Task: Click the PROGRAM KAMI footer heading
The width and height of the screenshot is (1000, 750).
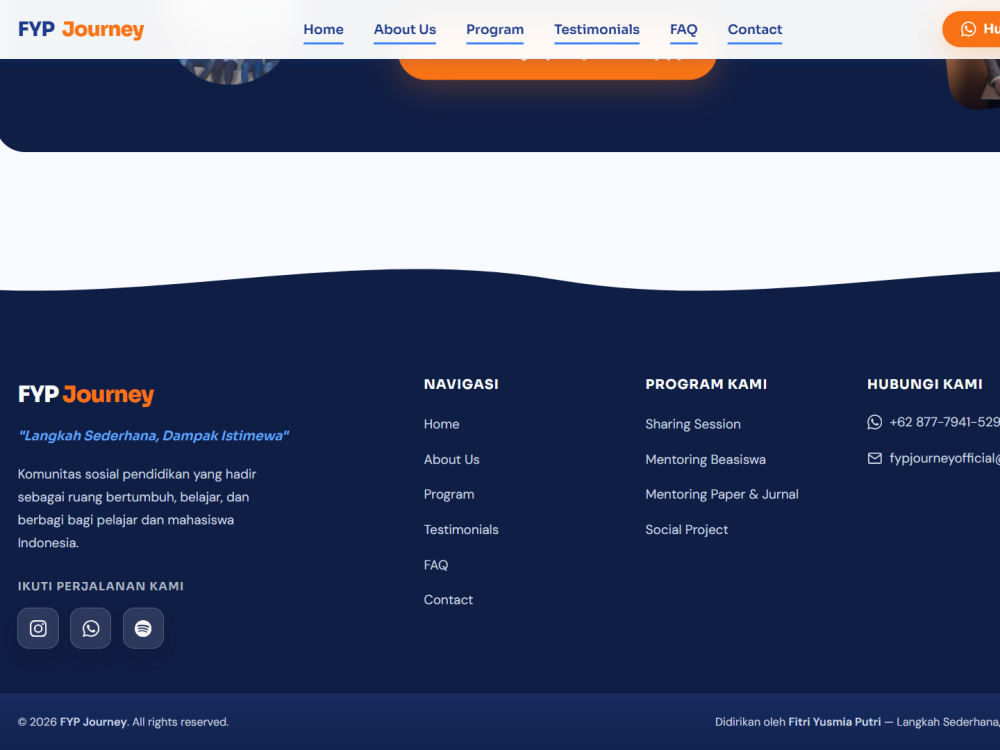Action: click(x=706, y=384)
